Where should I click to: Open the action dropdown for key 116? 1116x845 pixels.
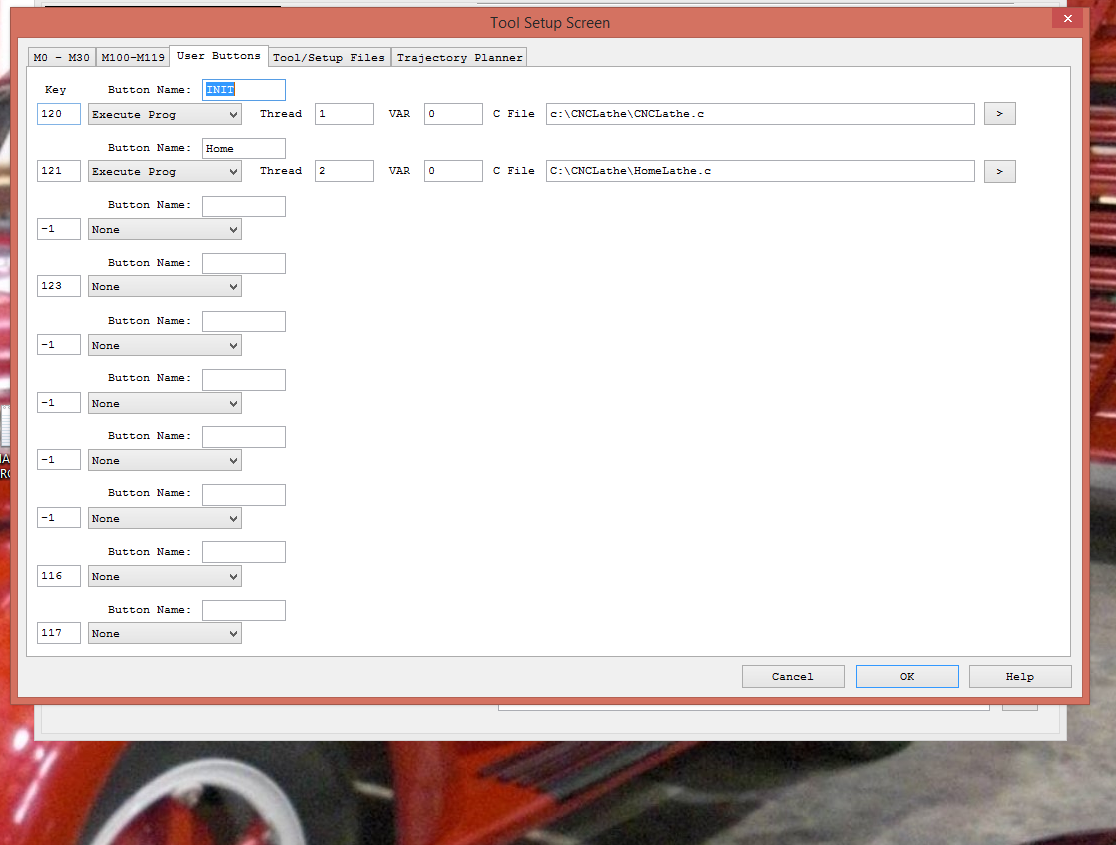coord(164,576)
